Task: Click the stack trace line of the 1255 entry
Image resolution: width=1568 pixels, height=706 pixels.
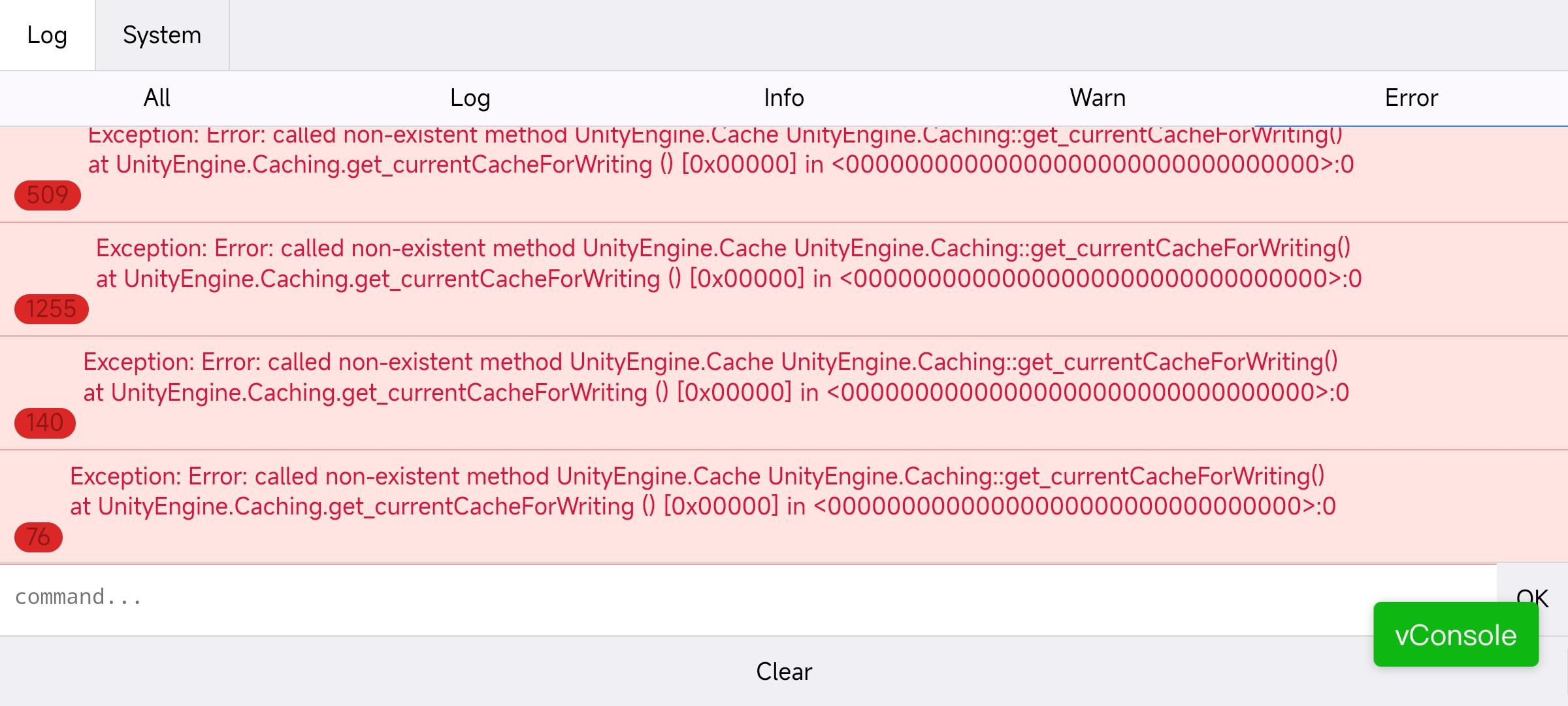Action: point(728,279)
